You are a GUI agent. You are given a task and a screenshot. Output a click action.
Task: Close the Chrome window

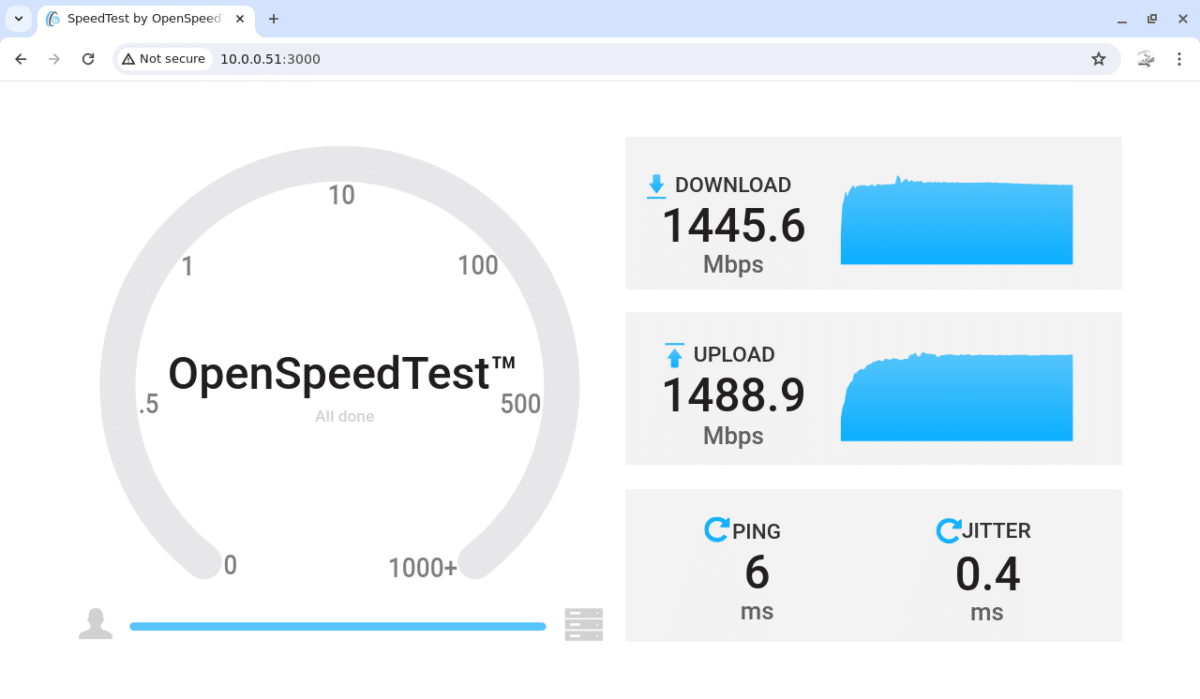pyautogui.click(x=1181, y=19)
